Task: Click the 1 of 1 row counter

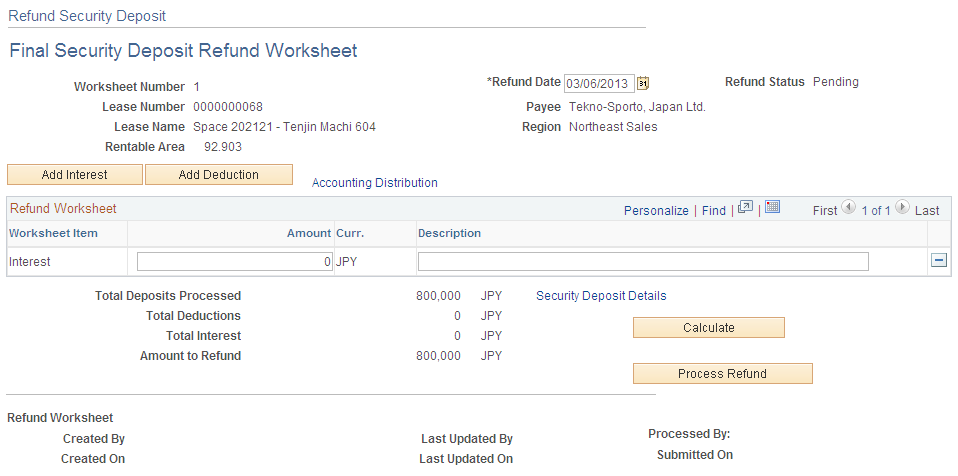Action: point(876,211)
